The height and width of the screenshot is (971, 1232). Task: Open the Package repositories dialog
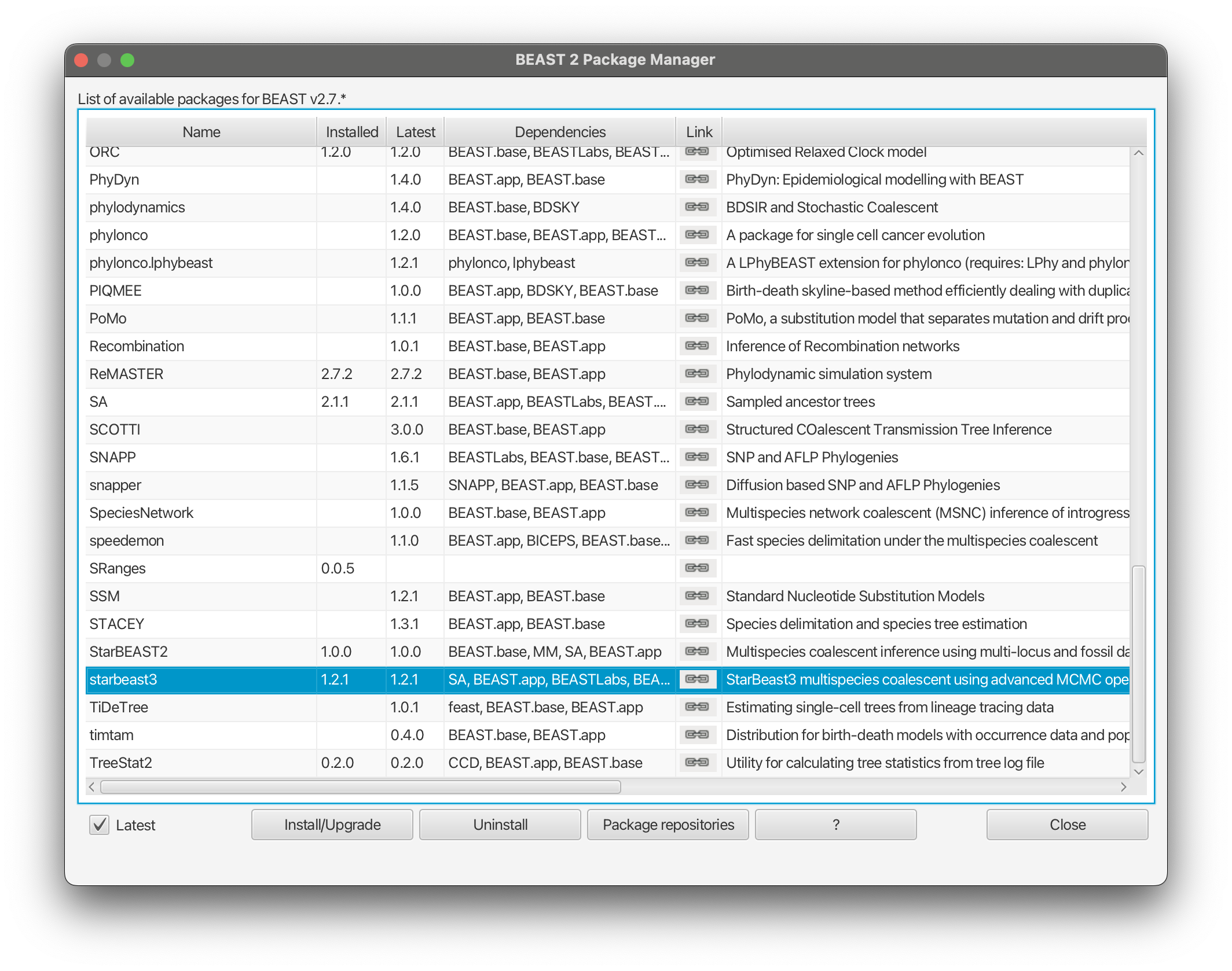click(668, 825)
